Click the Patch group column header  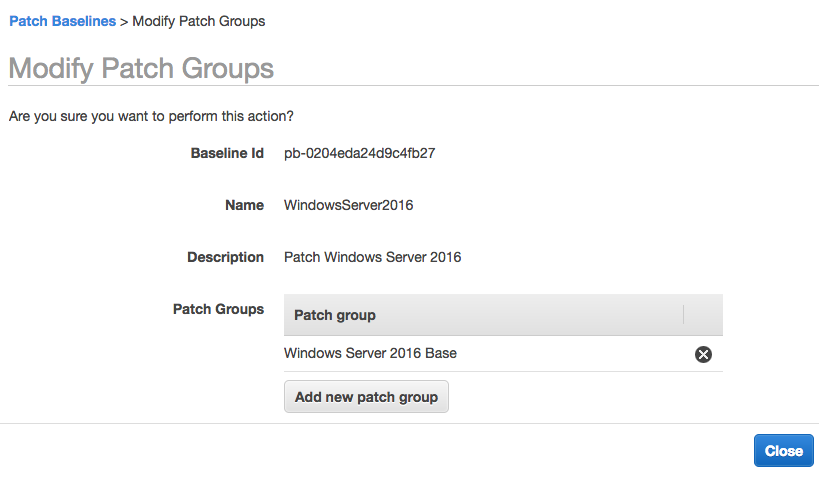click(x=335, y=315)
